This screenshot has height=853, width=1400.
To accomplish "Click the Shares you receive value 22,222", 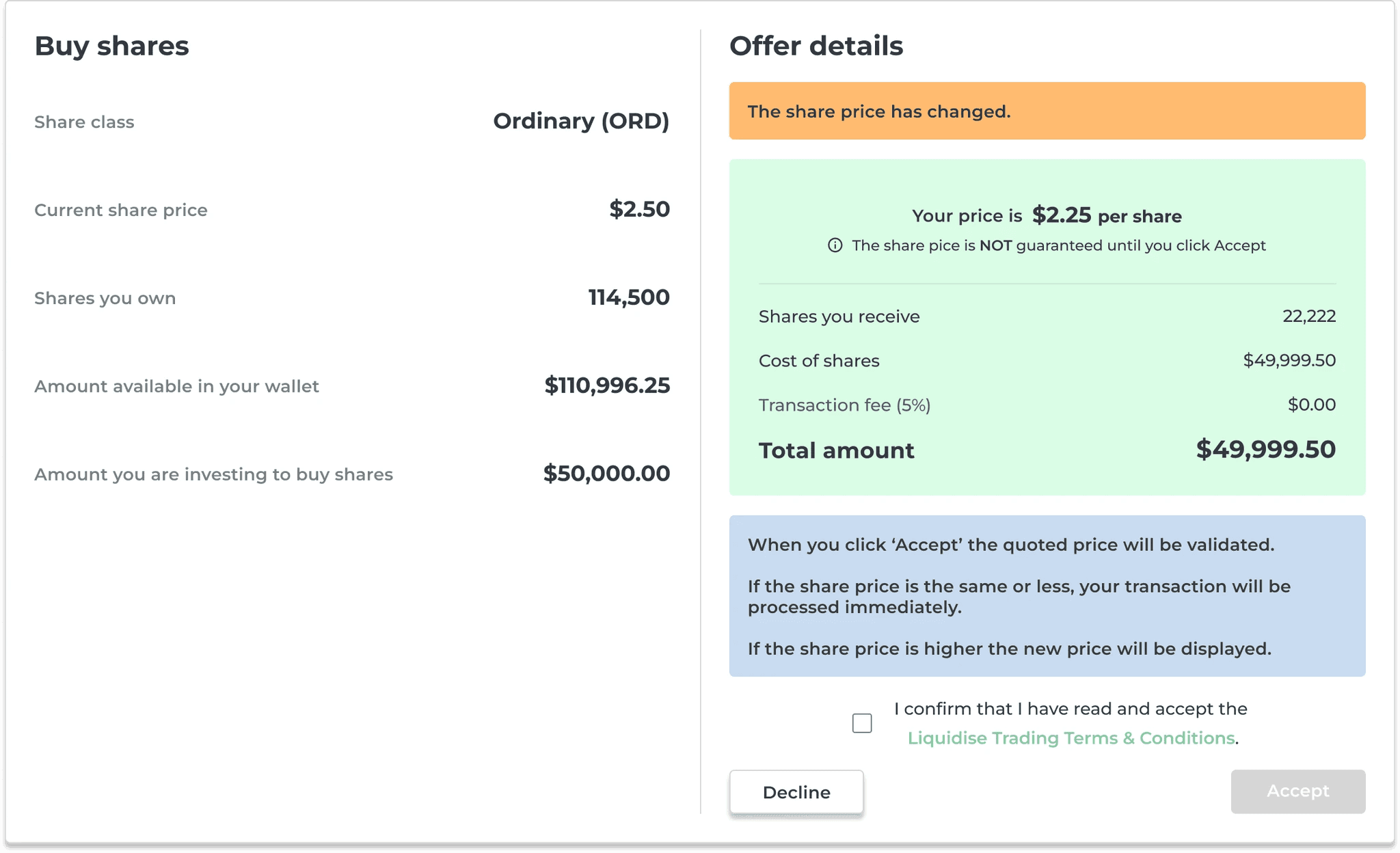I will pyautogui.click(x=1309, y=316).
